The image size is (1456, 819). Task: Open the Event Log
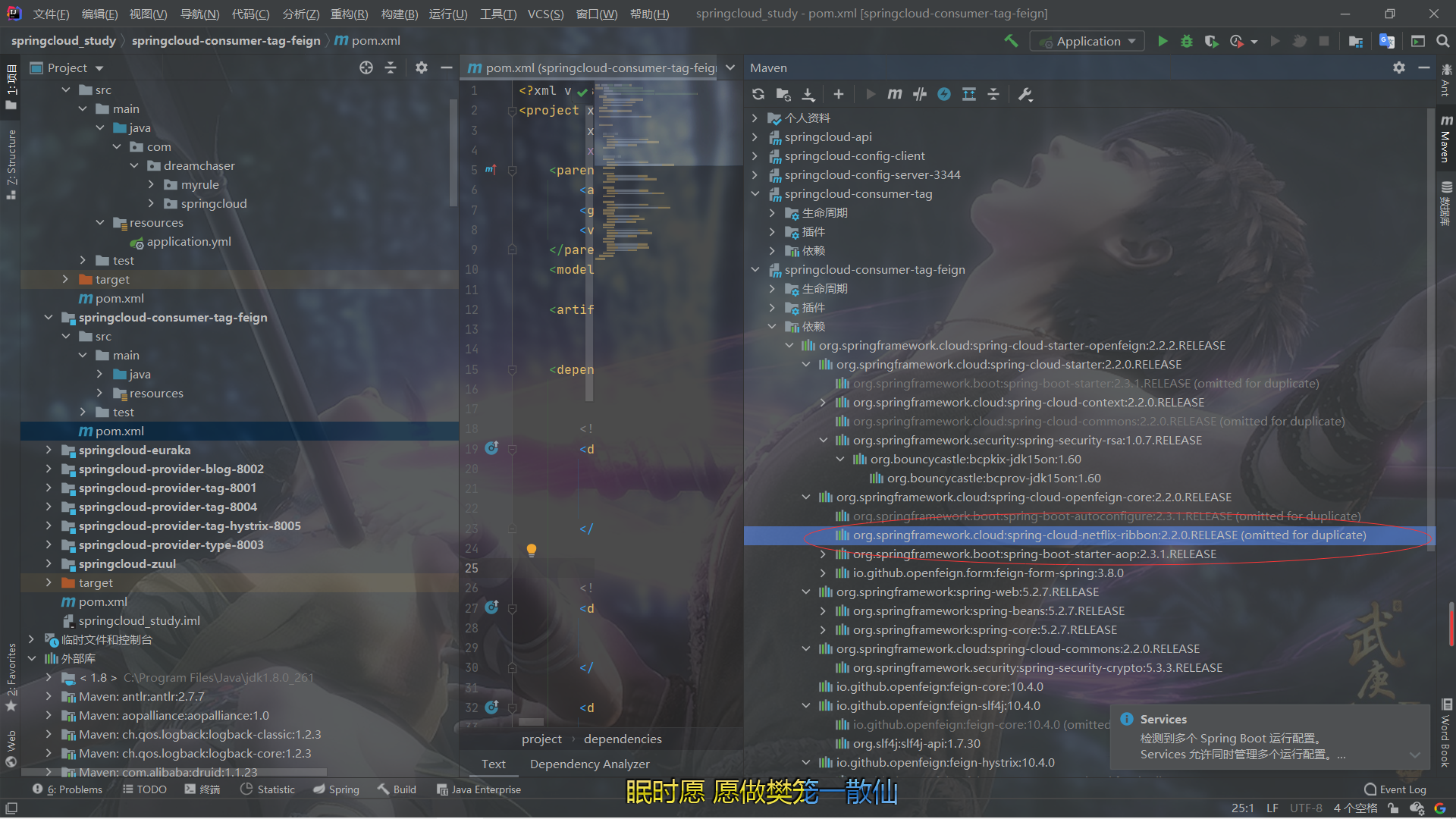tap(1395, 789)
